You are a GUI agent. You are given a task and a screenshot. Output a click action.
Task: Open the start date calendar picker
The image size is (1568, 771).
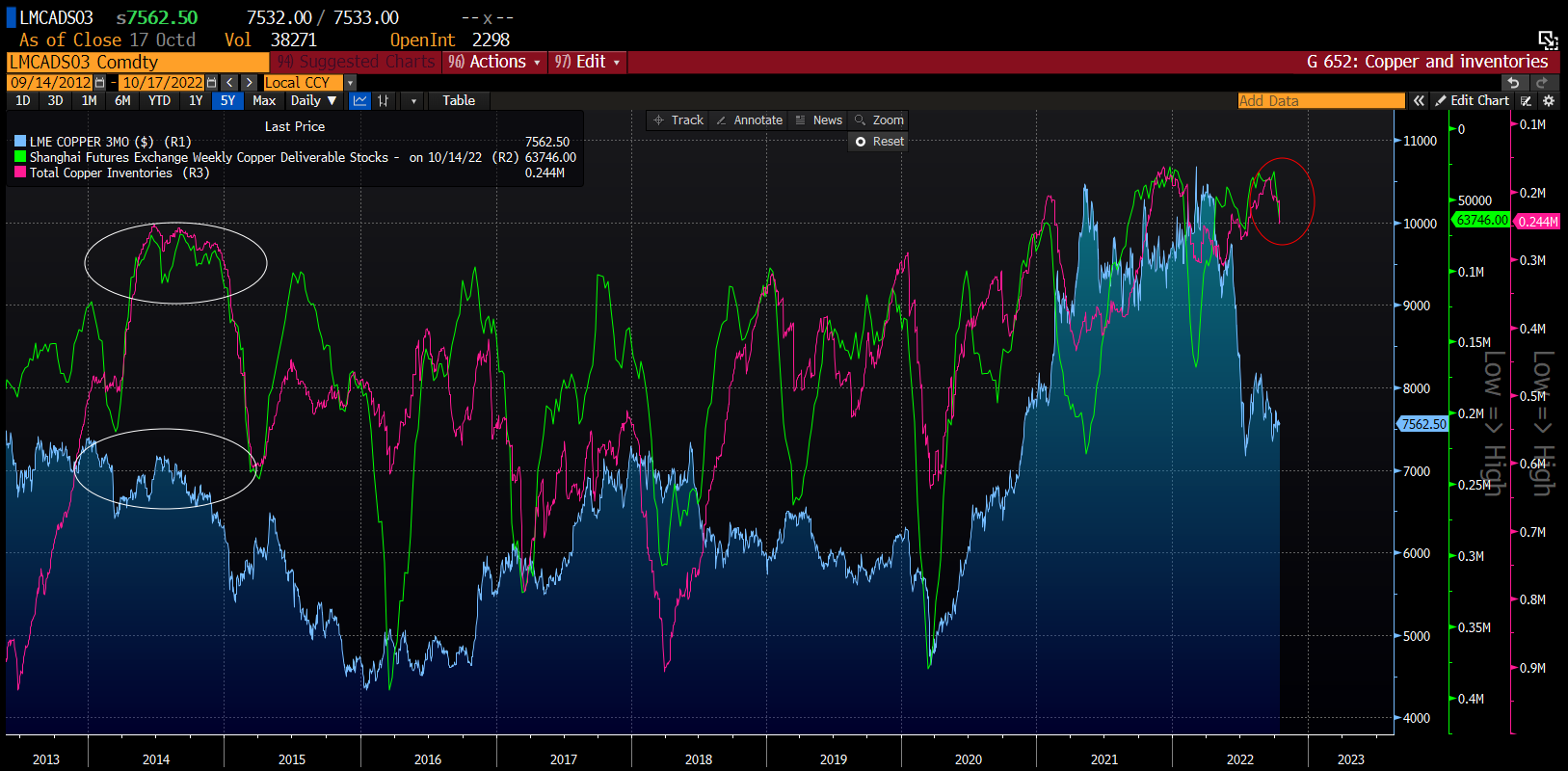tap(99, 83)
